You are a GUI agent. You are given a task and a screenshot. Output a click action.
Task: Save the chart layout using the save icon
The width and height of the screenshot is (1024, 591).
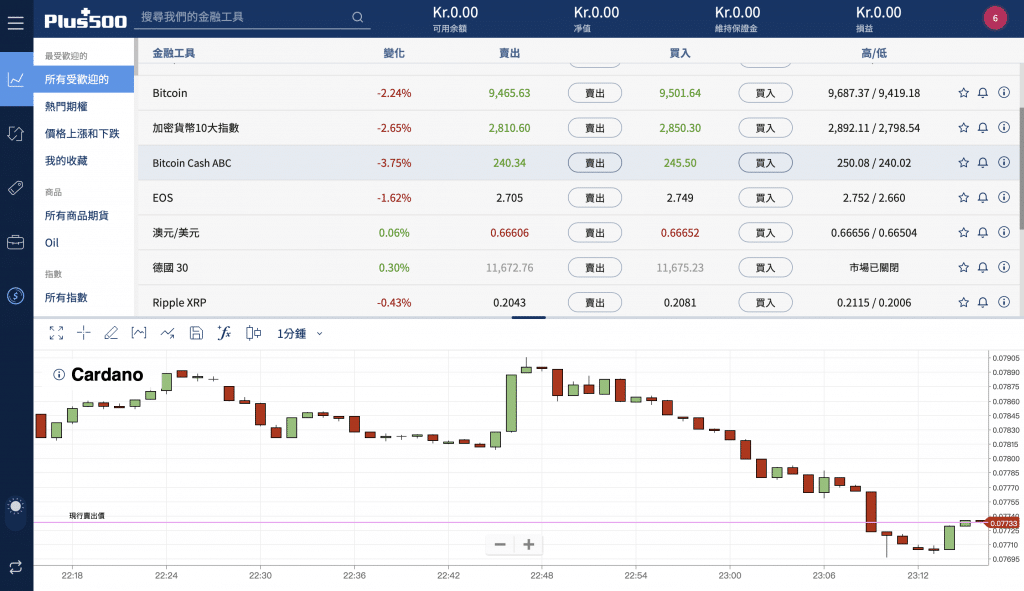pos(196,333)
